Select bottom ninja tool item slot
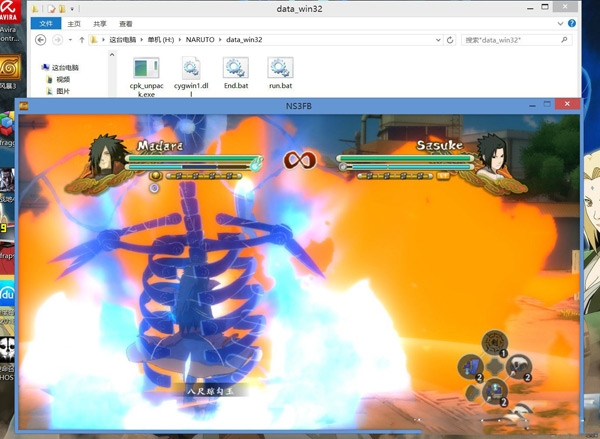Image resolution: width=600 pixels, height=439 pixels. 495,392
